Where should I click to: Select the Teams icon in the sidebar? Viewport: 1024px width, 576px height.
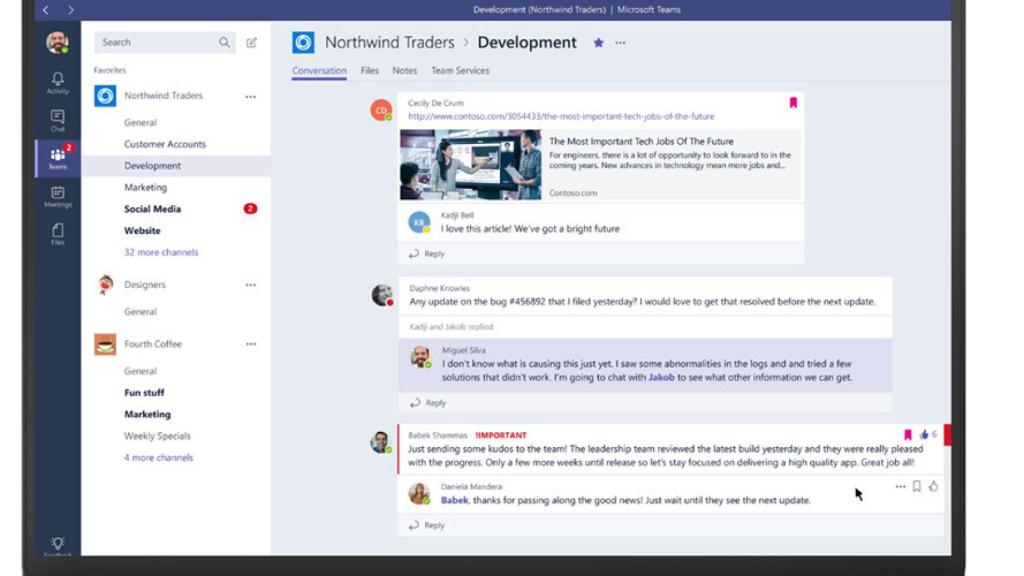pyautogui.click(x=57, y=158)
